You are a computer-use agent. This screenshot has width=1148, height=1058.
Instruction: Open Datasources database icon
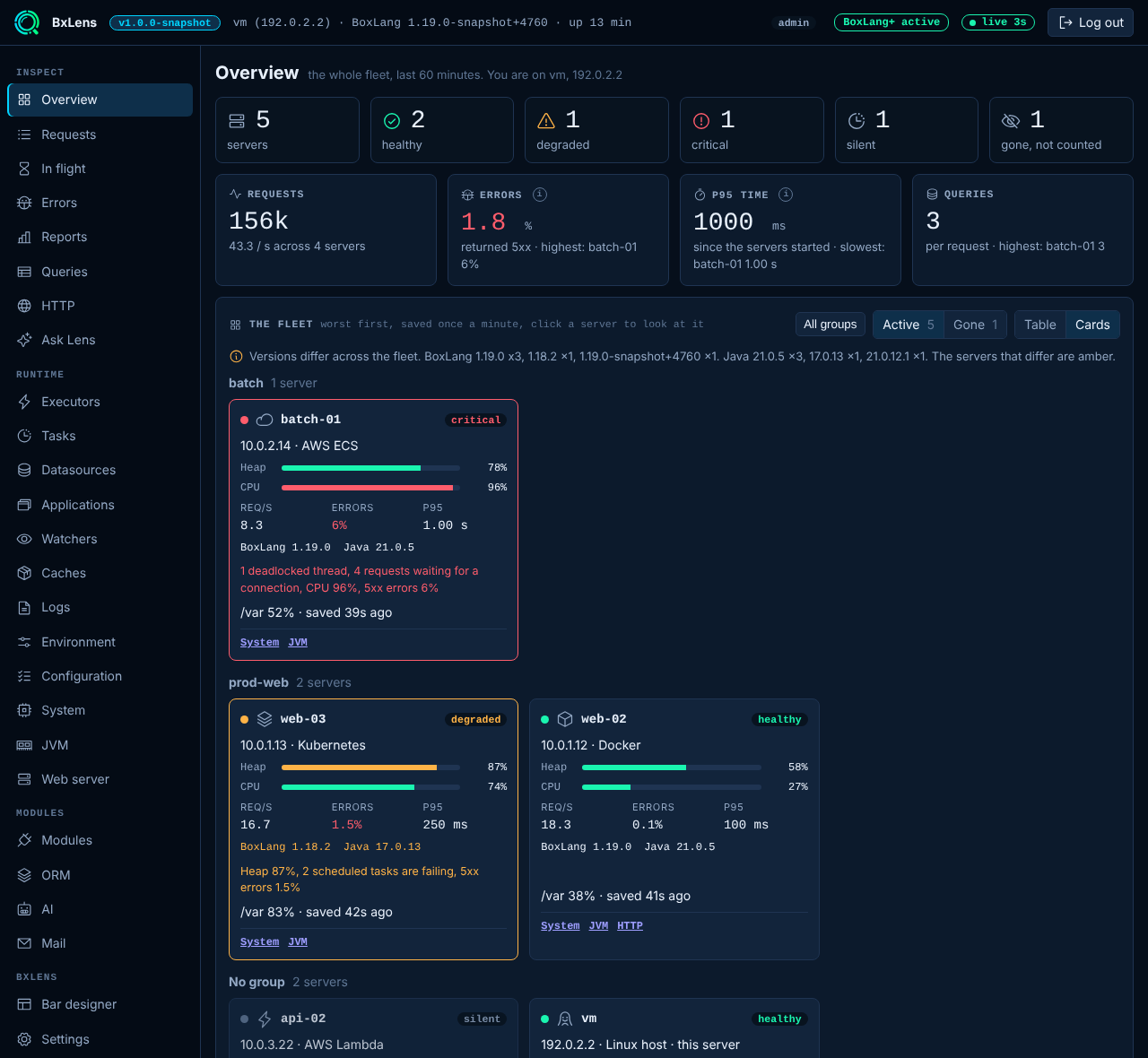tap(24, 470)
